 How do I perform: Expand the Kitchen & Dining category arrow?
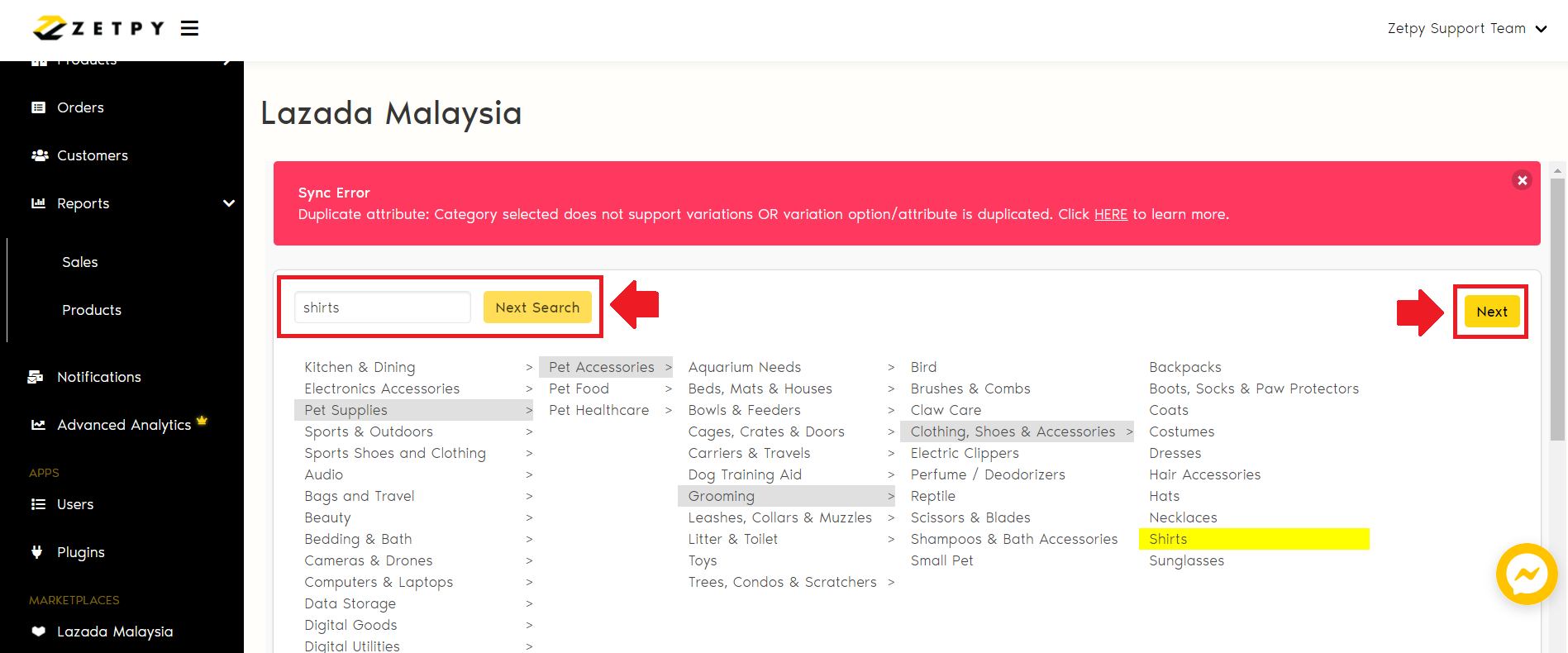tap(529, 367)
